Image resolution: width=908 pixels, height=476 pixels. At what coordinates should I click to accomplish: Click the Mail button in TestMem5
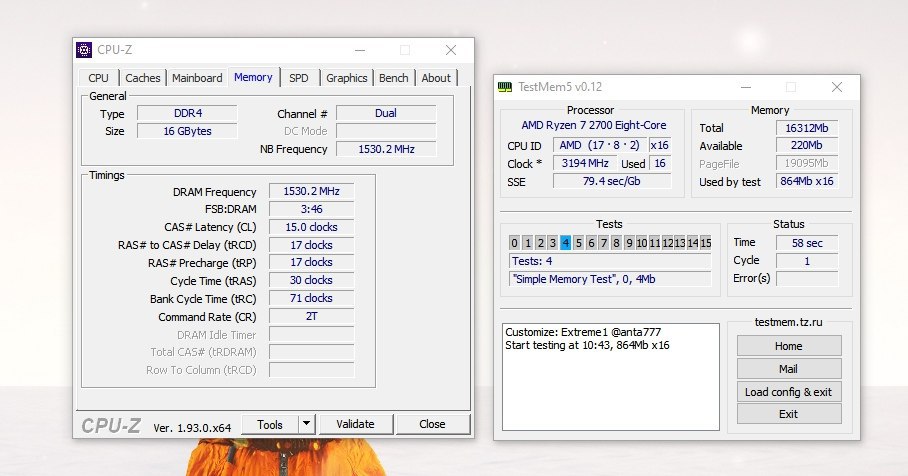point(789,369)
